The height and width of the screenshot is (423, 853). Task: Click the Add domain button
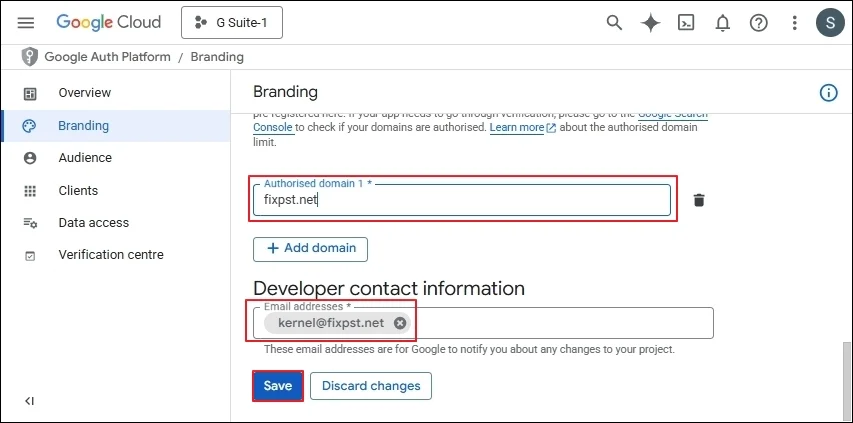(310, 249)
